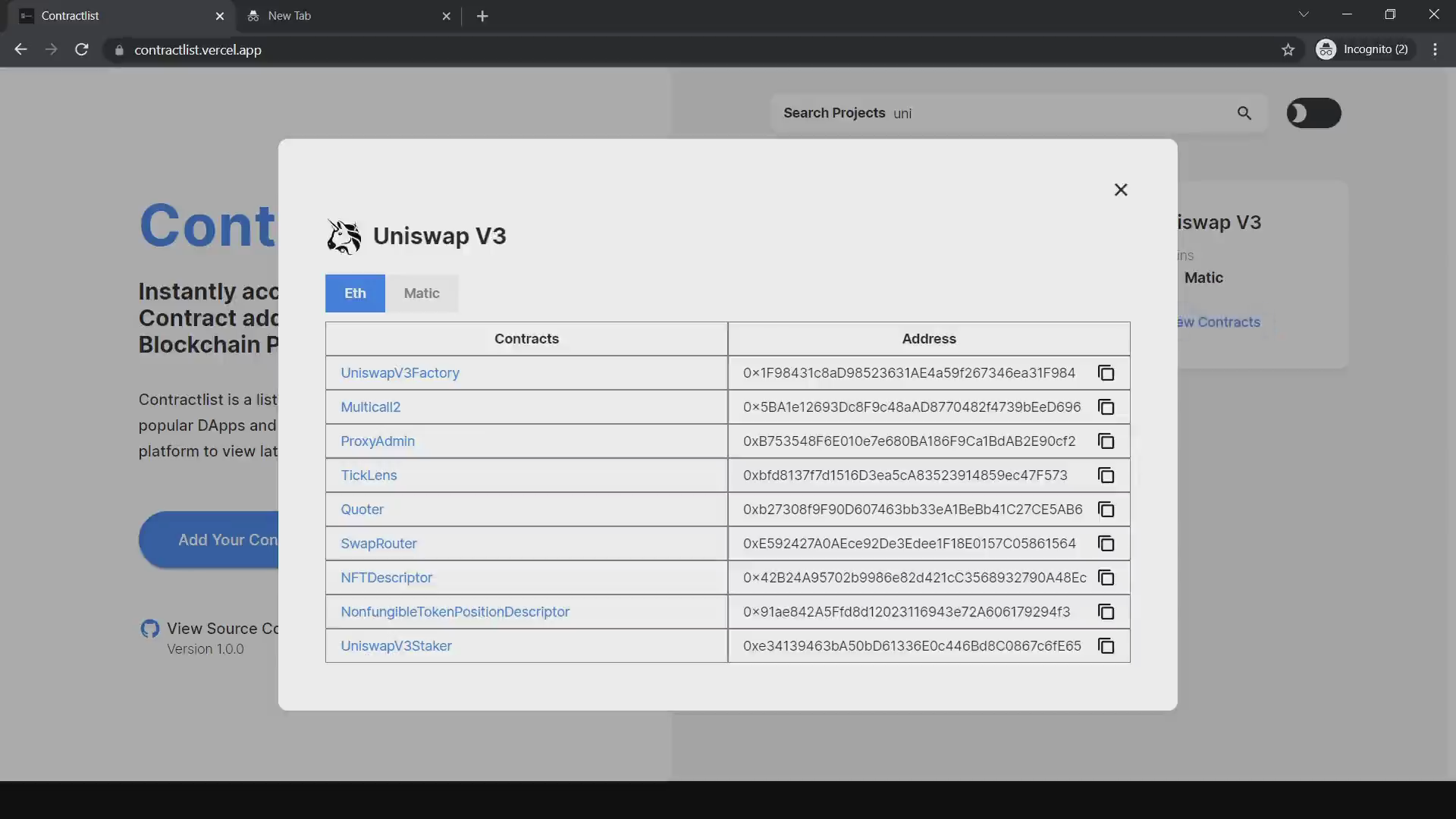
Task: Select the UniswapV3Staker address text
Action: (912, 646)
